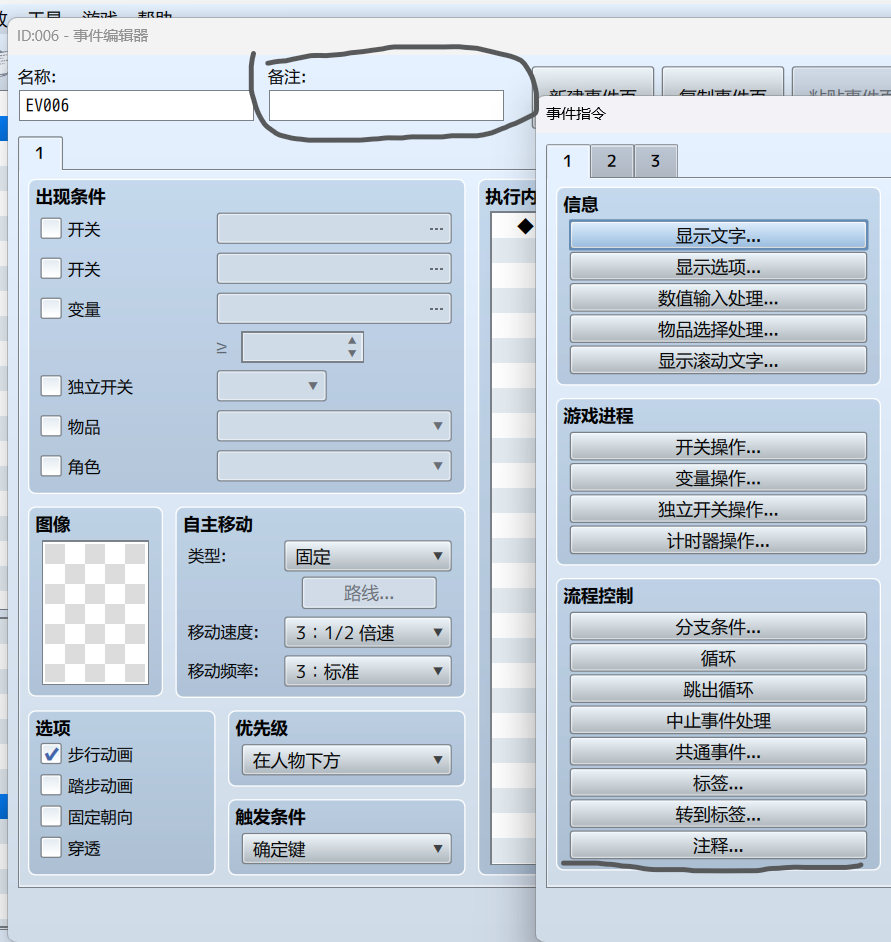Uncheck the 步行动画 option

pos(51,754)
